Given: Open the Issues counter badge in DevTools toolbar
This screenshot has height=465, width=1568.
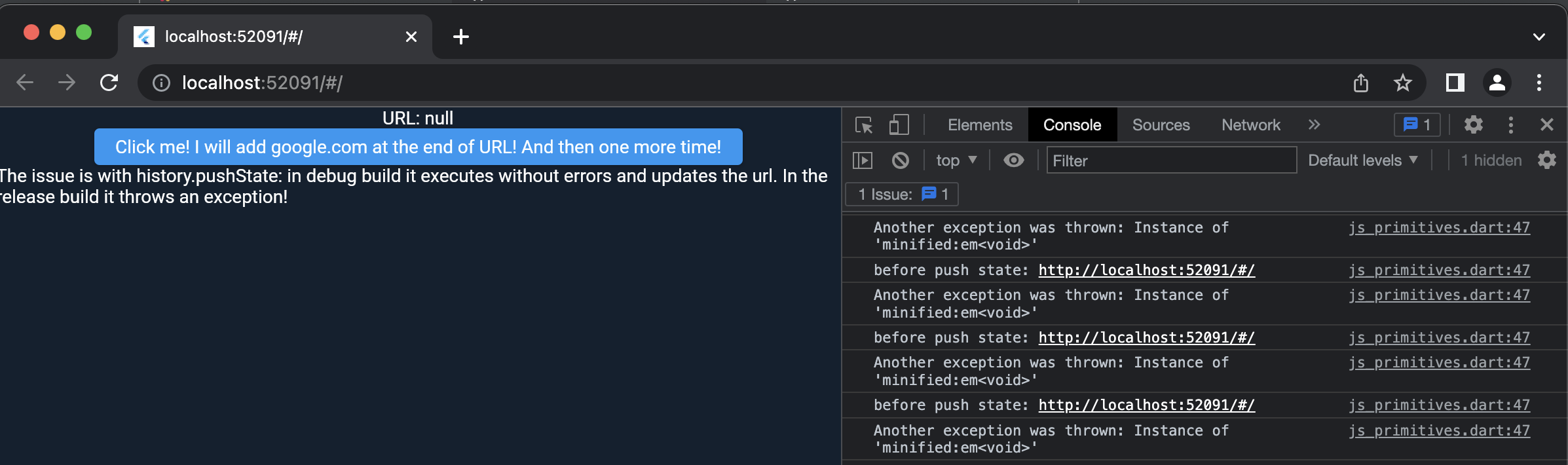Looking at the screenshot, I should (x=1416, y=124).
